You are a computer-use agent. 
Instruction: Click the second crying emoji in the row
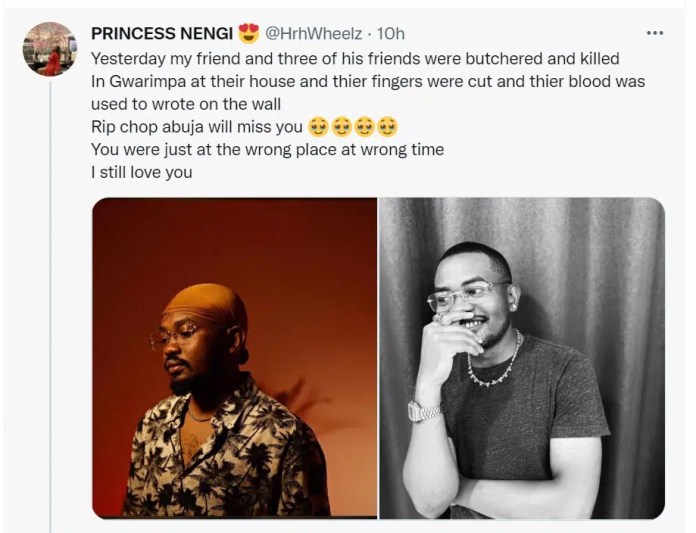pyautogui.click(x=341, y=127)
